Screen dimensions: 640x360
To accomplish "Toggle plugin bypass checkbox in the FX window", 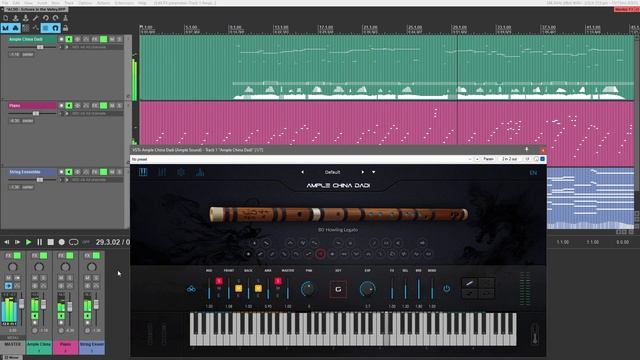I will pos(542,159).
